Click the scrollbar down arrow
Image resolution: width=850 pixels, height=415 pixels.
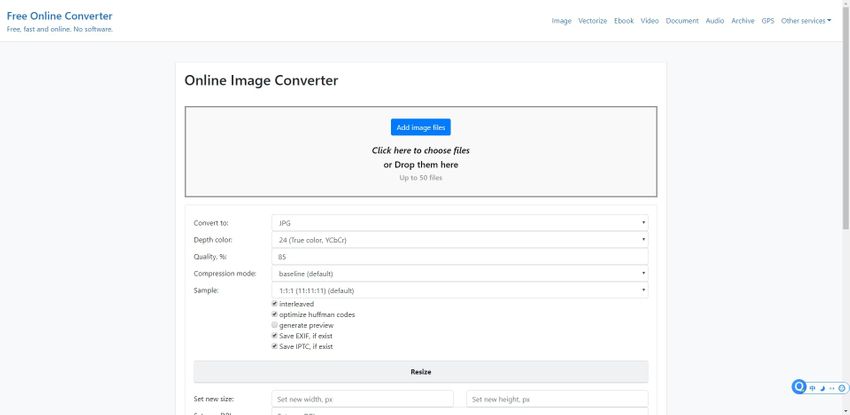tap(844, 410)
